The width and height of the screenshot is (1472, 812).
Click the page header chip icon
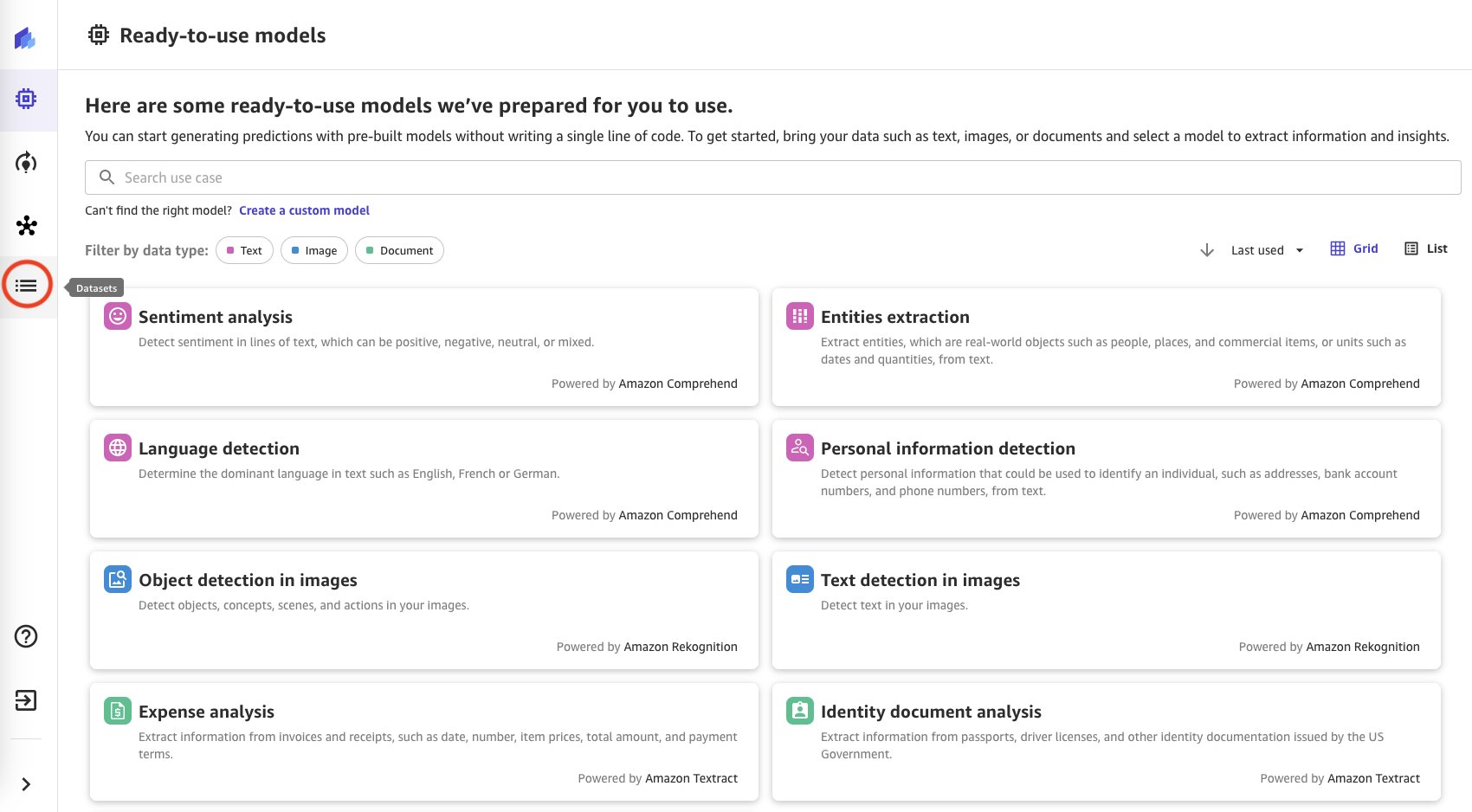click(x=99, y=35)
